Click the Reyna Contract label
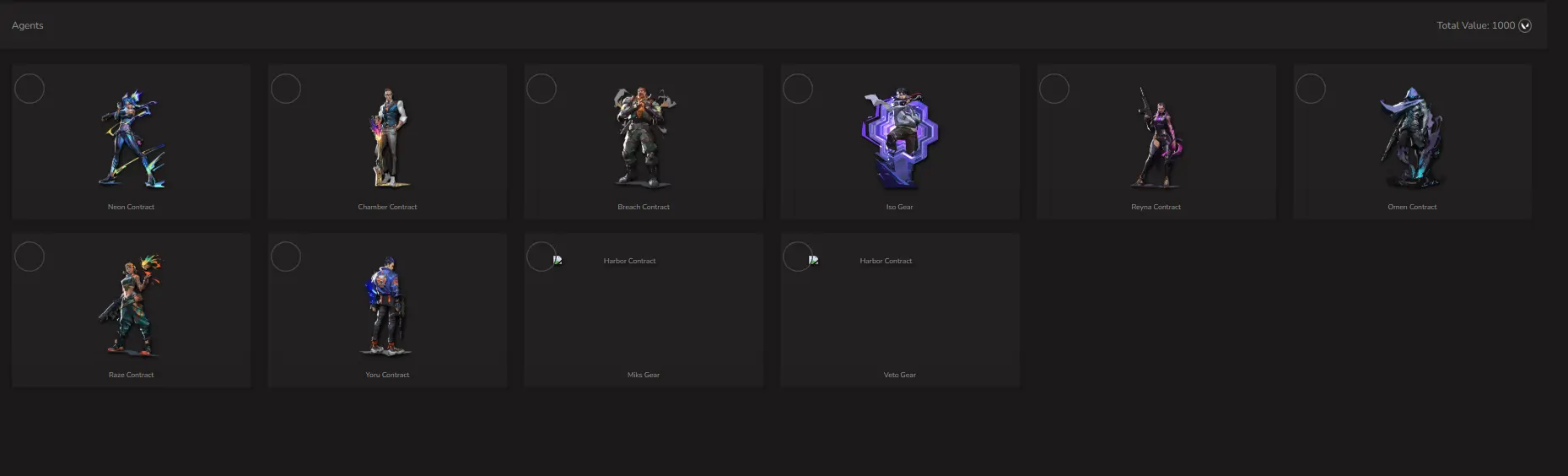This screenshot has width=1568, height=476. coord(1156,207)
